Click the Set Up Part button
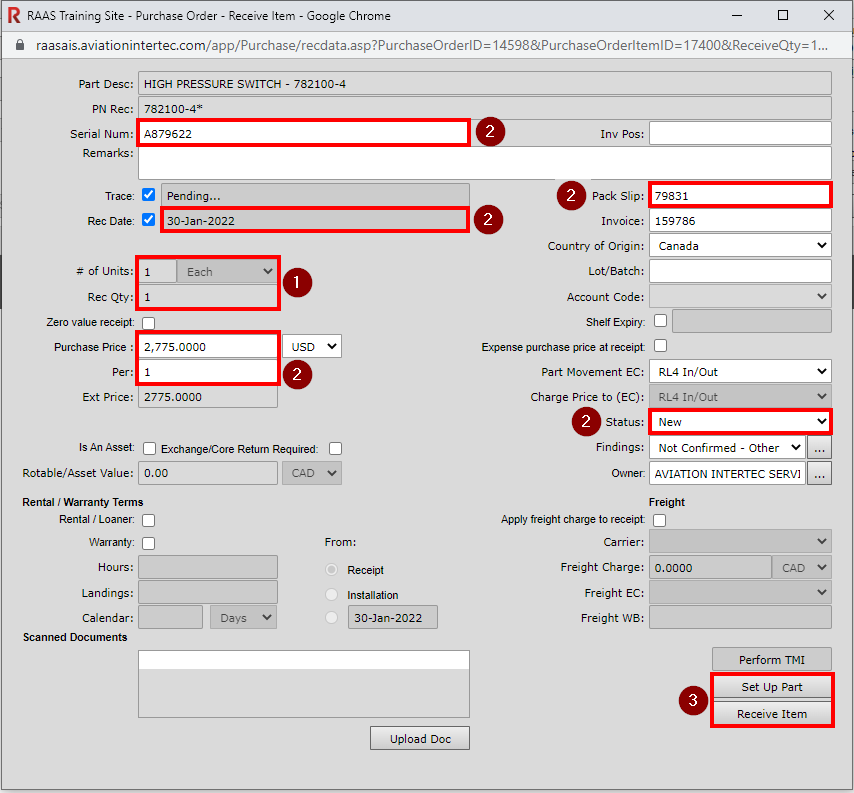 pos(771,688)
